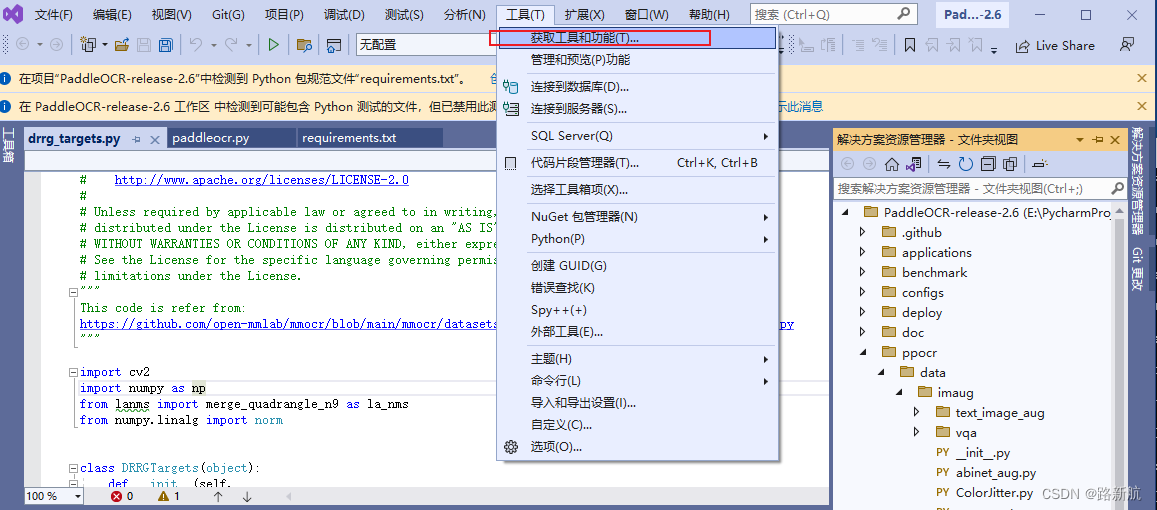Click the Find in Files folder icon
This screenshot has width=1157, height=510.
304,45
